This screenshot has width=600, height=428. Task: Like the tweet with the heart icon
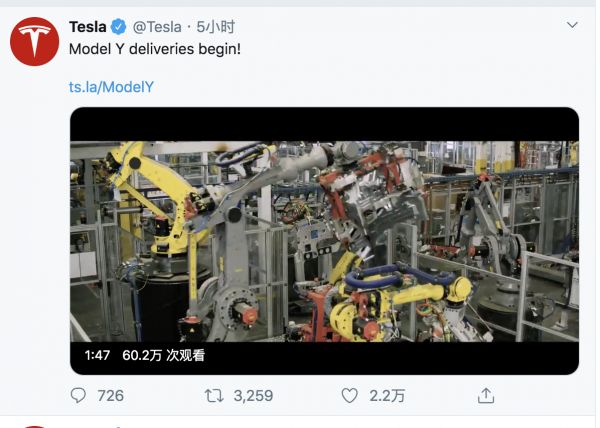pos(349,396)
